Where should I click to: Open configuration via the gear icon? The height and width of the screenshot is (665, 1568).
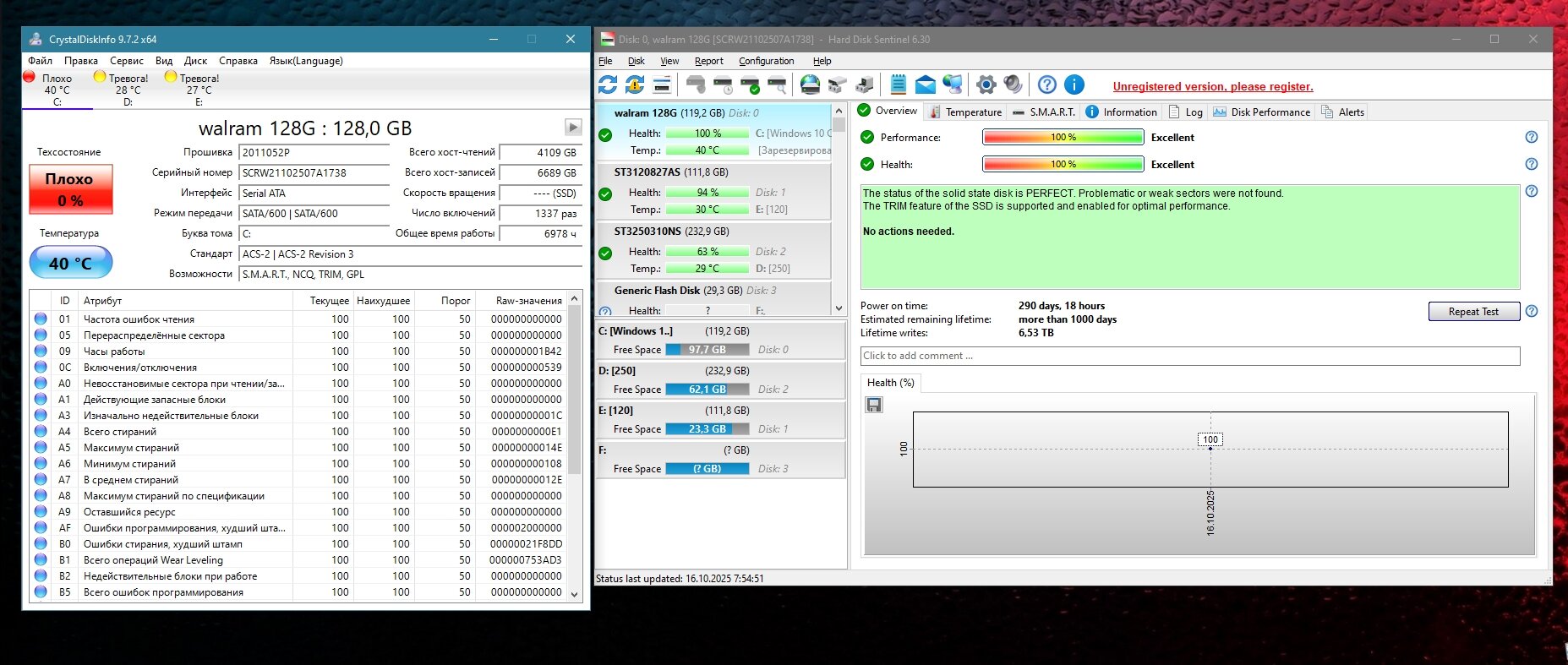(x=986, y=84)
